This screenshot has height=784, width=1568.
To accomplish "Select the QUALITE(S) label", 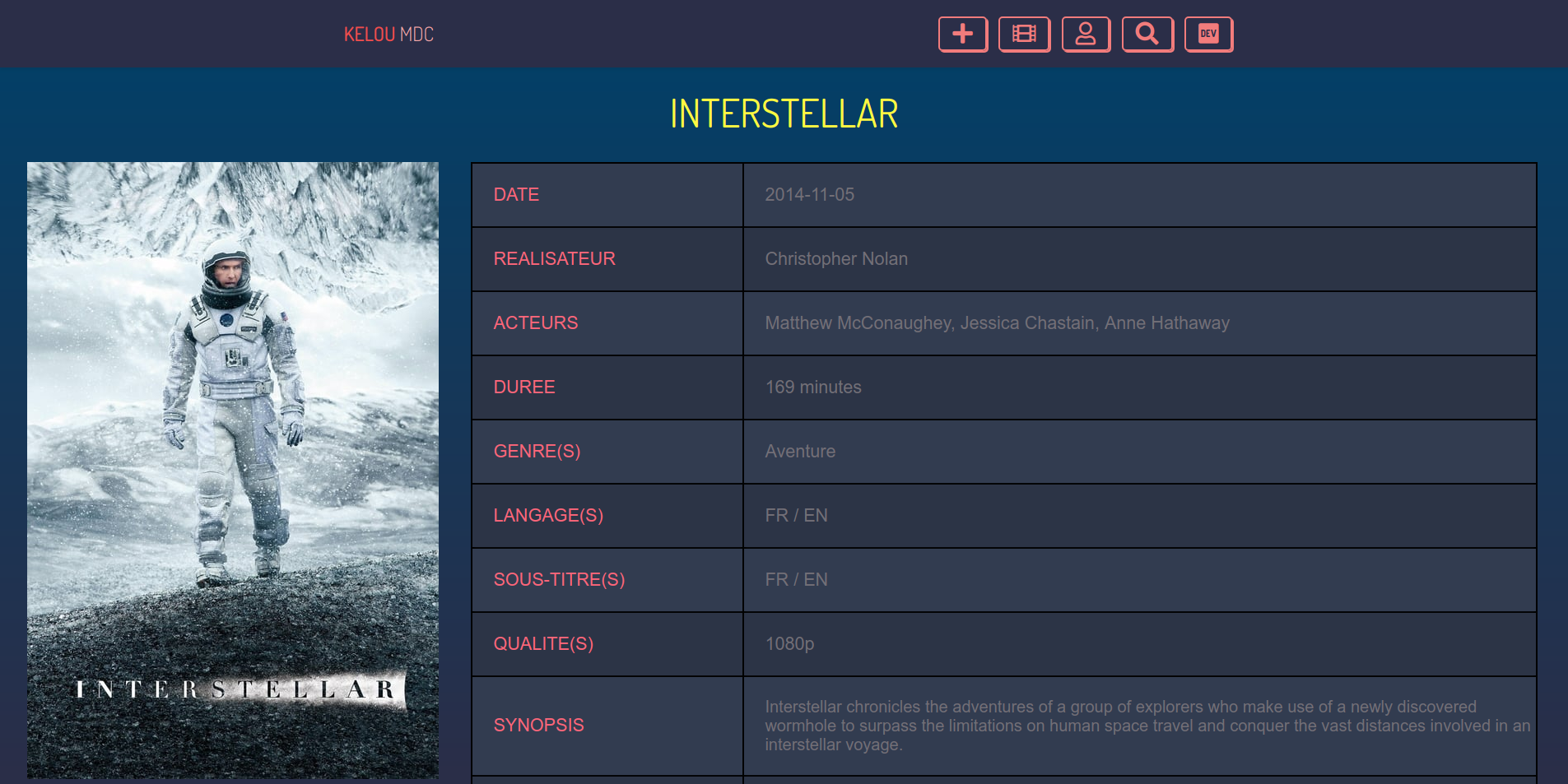I will (x=543, y=644).
